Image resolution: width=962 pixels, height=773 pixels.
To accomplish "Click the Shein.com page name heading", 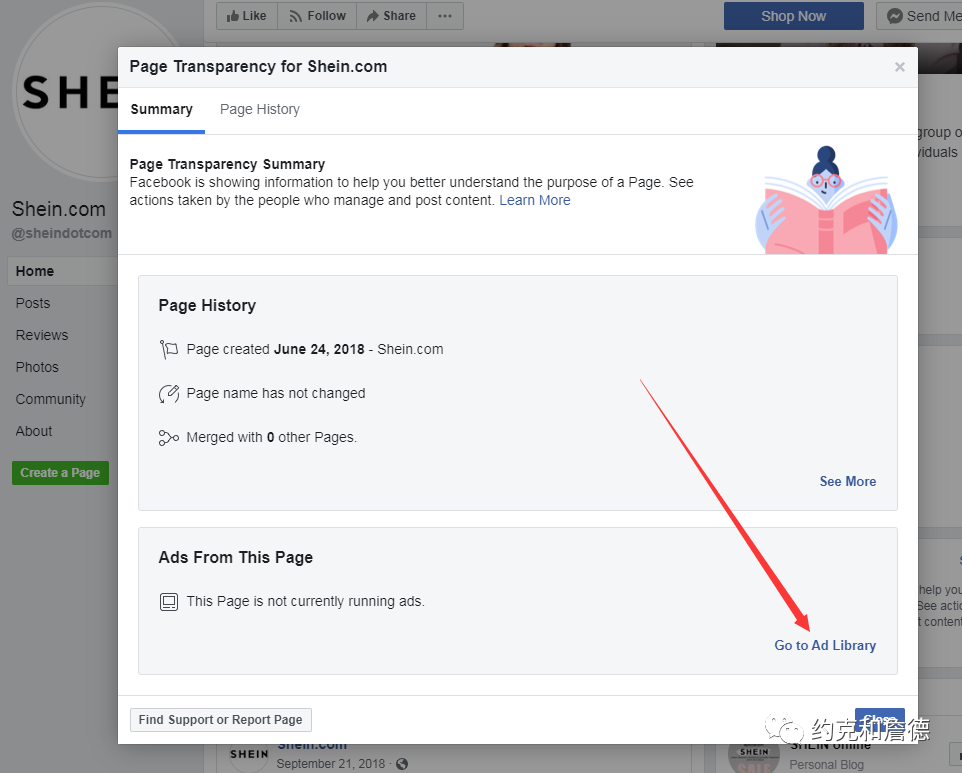I will click(59, 209).
